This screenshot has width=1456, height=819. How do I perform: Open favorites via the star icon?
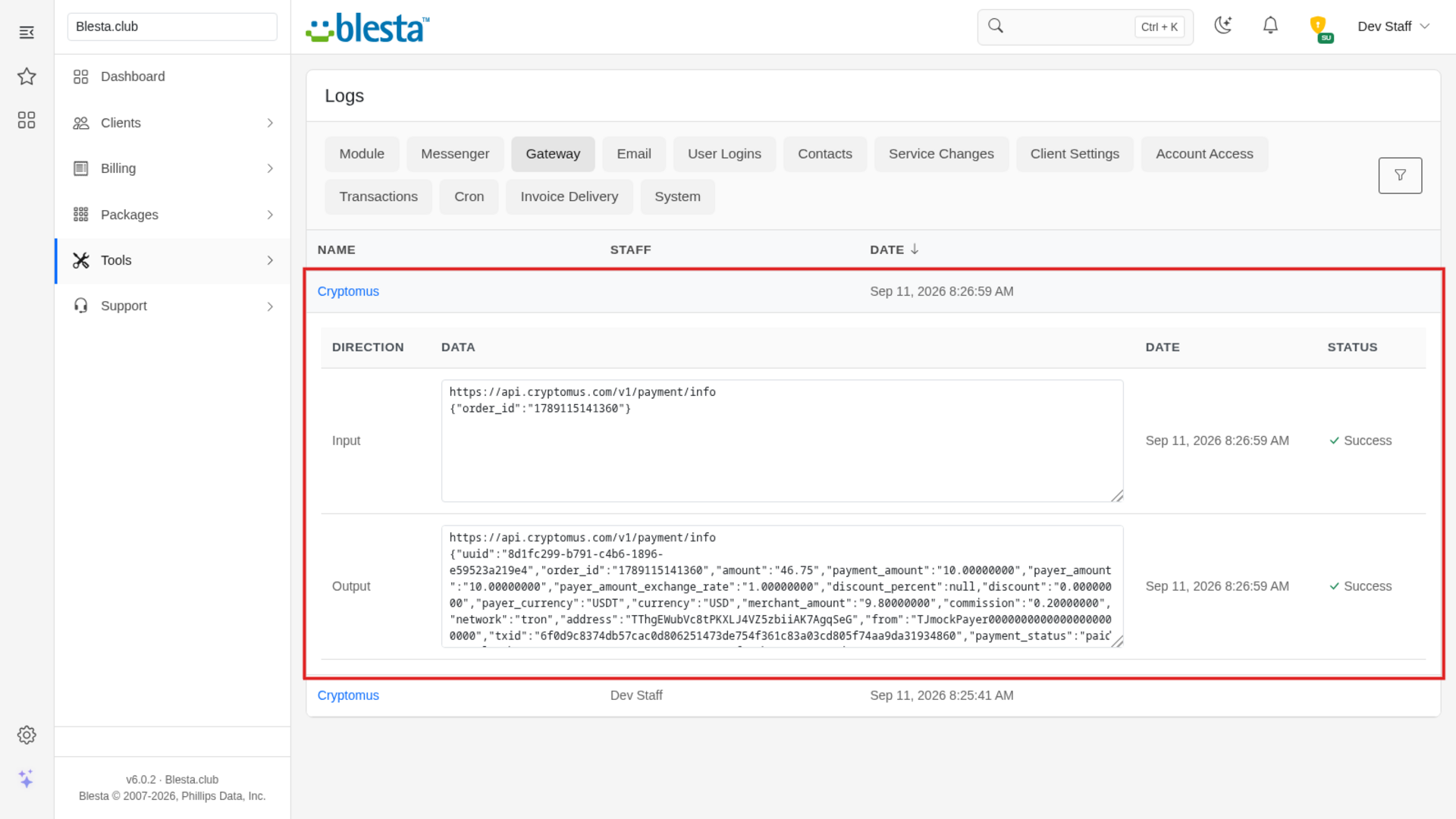[27, 76]
